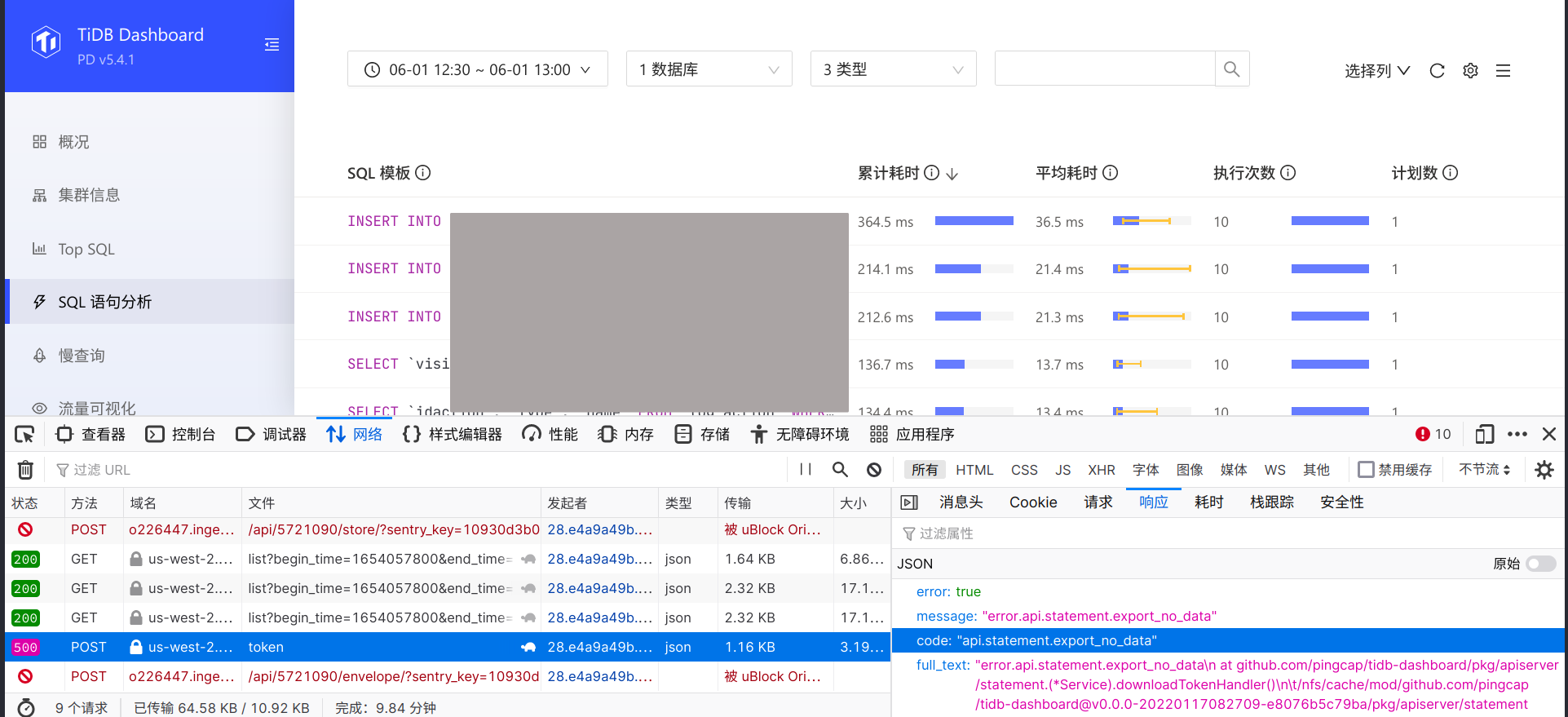This screenshot has height=717, width=1568.
Task: Toggle the 原始 raw JSON switch
Action: coord(1541,564)
